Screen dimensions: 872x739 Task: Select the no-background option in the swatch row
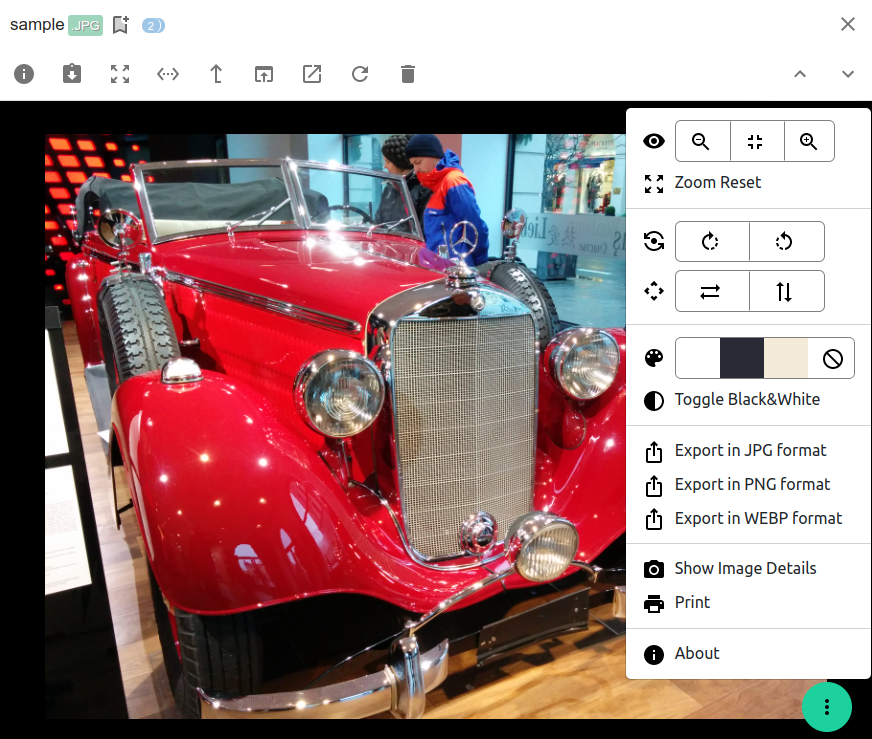click(x=831, y=357)
